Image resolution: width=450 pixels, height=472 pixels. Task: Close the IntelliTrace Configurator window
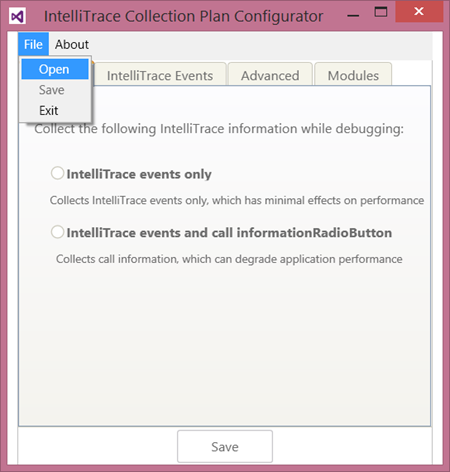tap(419, 12)
